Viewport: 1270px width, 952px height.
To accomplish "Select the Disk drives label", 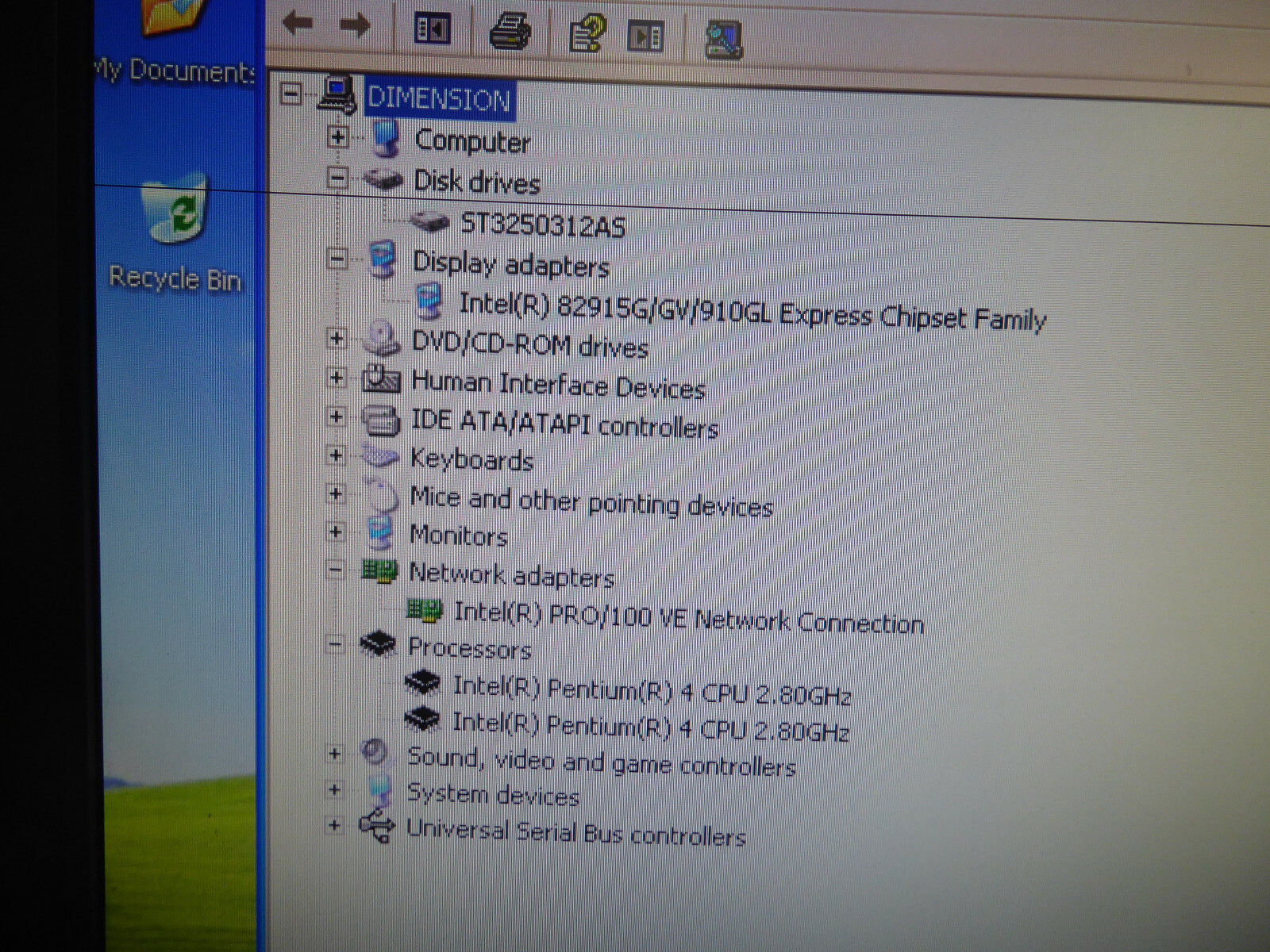I will (x=477, y=182).
